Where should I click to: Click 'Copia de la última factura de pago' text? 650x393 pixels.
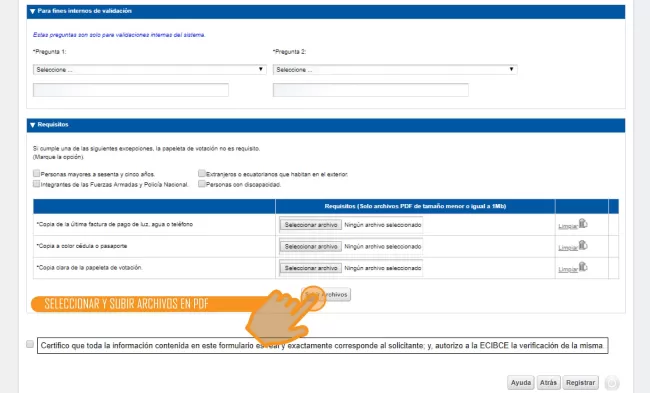click(x=114, y=224)
